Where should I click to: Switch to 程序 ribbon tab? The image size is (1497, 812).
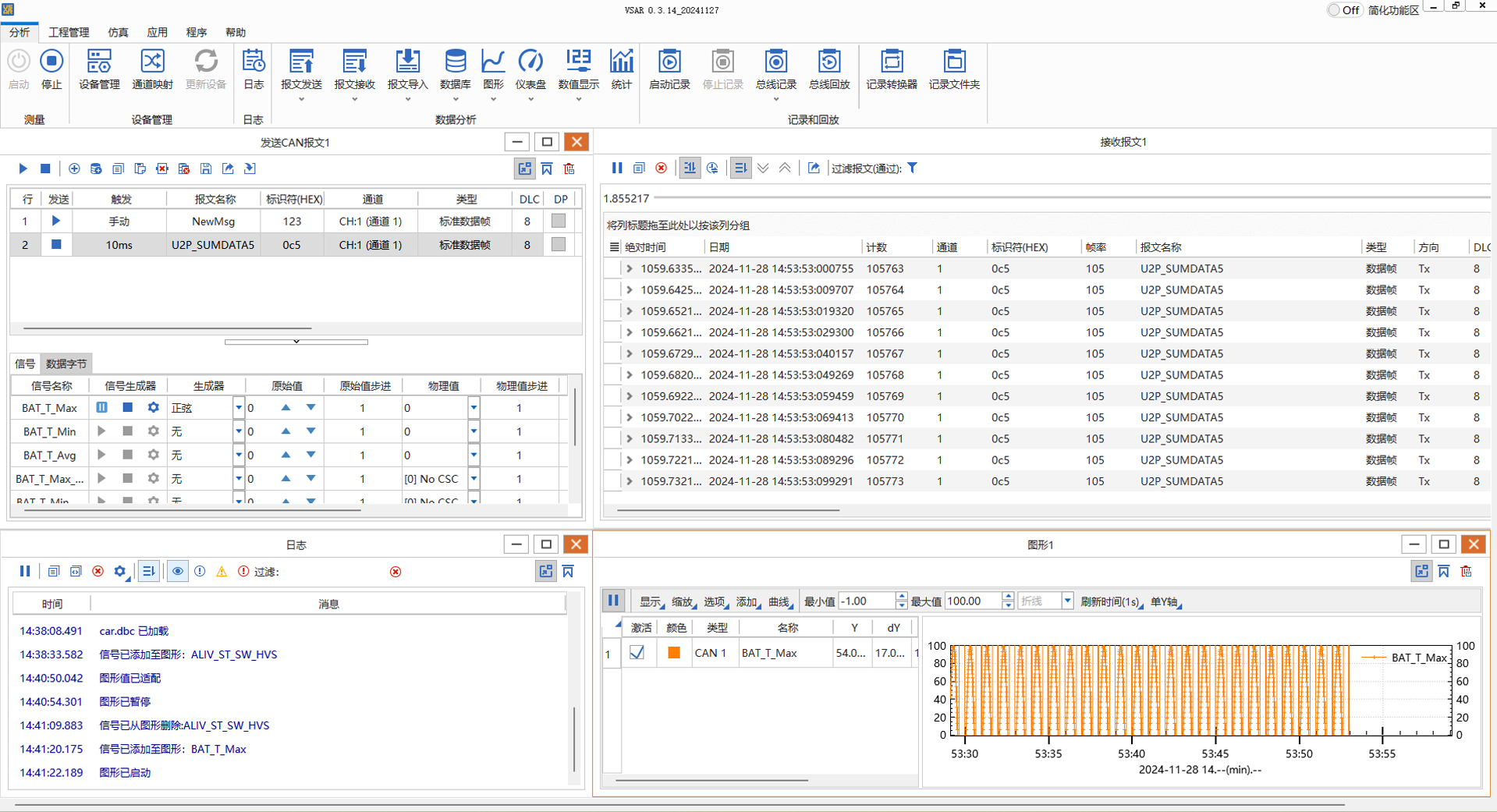click(x=197, y=32)
